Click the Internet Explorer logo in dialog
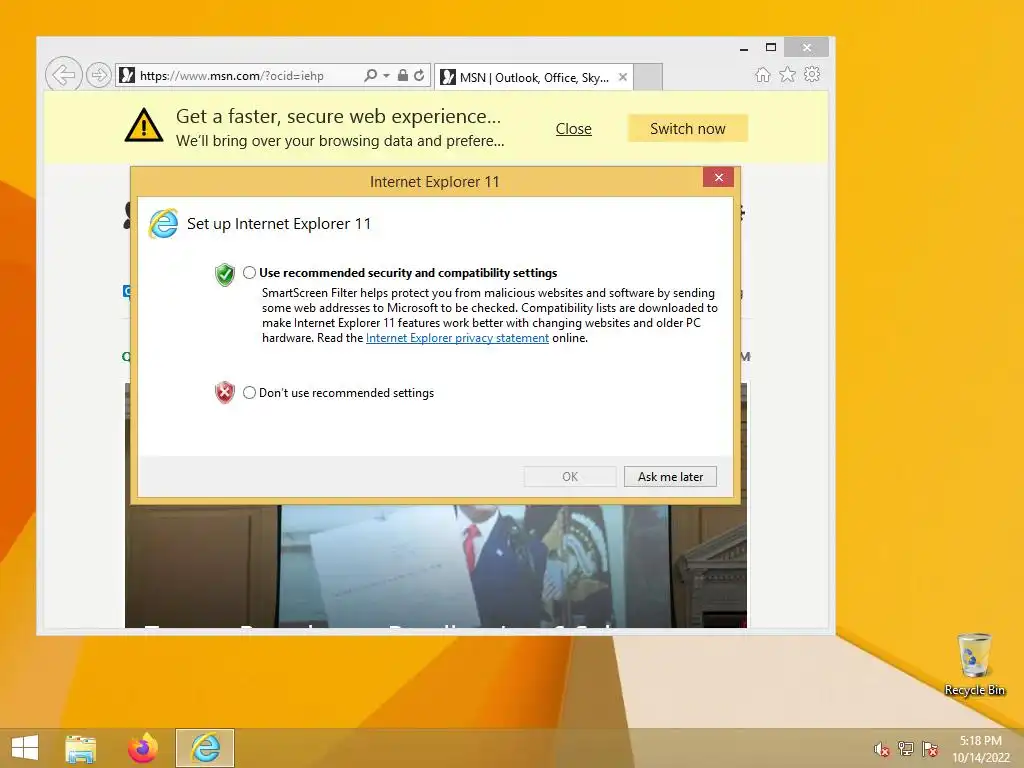This screenshot has width=1024, height=768. tap(163, 223)
